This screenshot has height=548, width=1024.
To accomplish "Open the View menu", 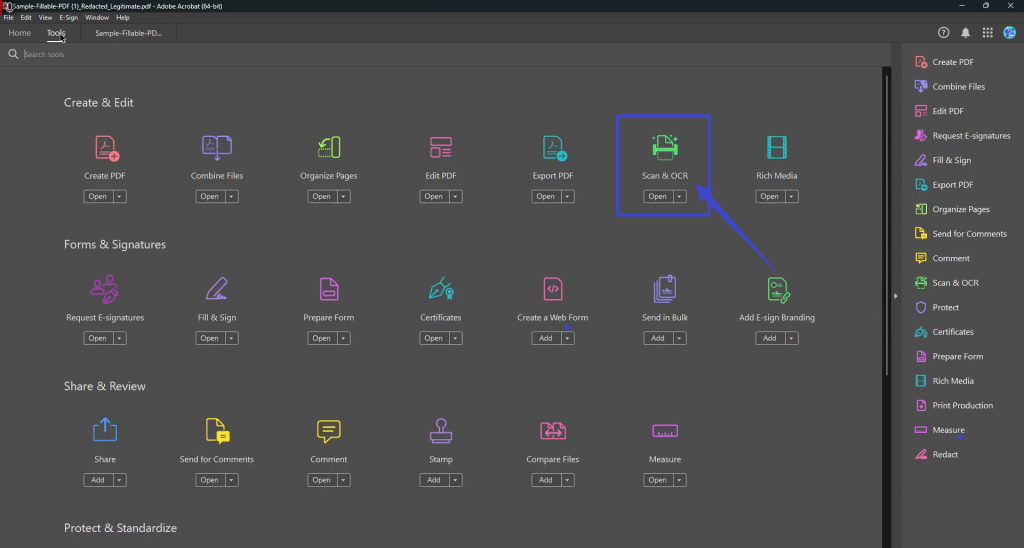I will 45,18.
